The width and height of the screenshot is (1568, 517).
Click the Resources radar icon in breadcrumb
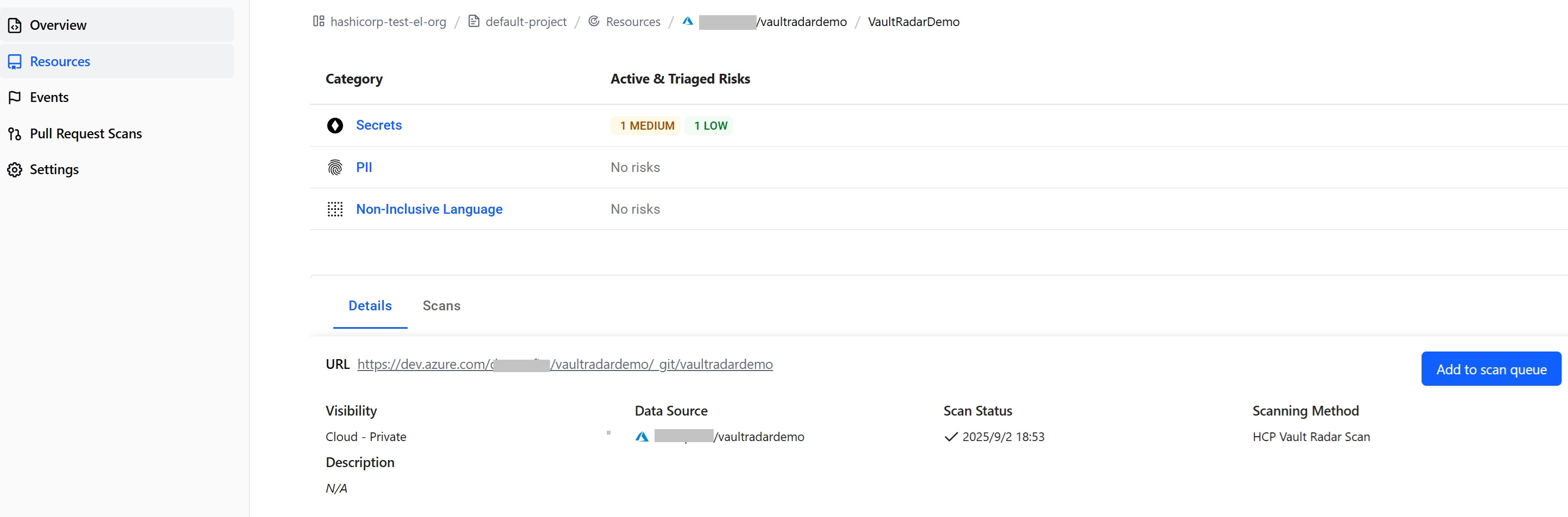click(x=594, y=21)
